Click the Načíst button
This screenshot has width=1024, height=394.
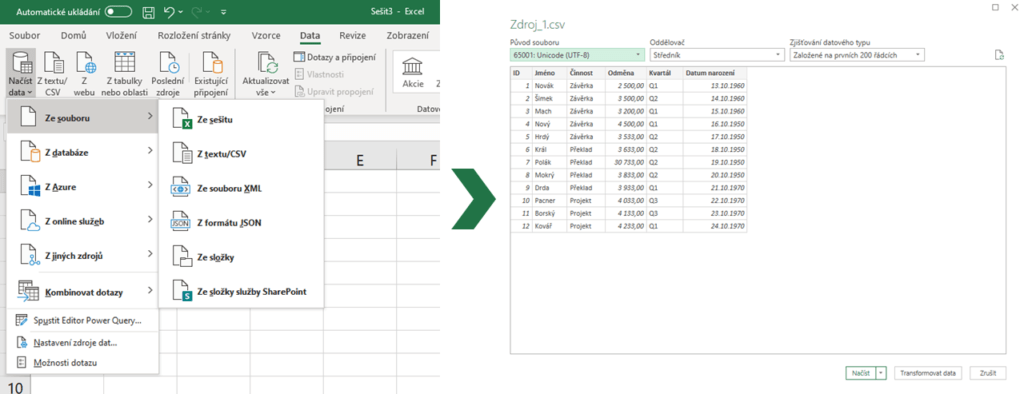pyautogui.click(x=861, y=373)
